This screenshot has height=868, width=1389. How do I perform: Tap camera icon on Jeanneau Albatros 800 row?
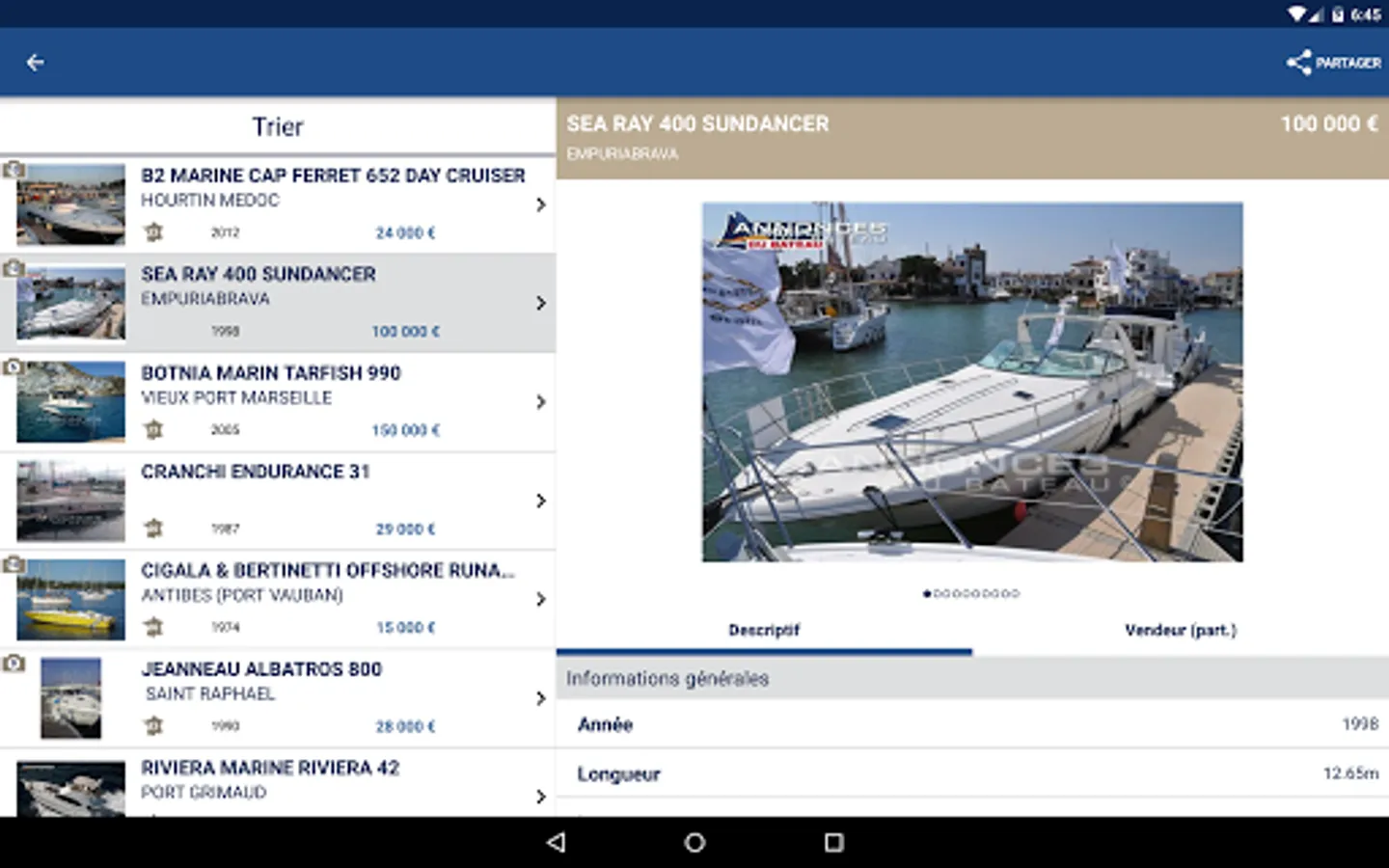point(13,664)
